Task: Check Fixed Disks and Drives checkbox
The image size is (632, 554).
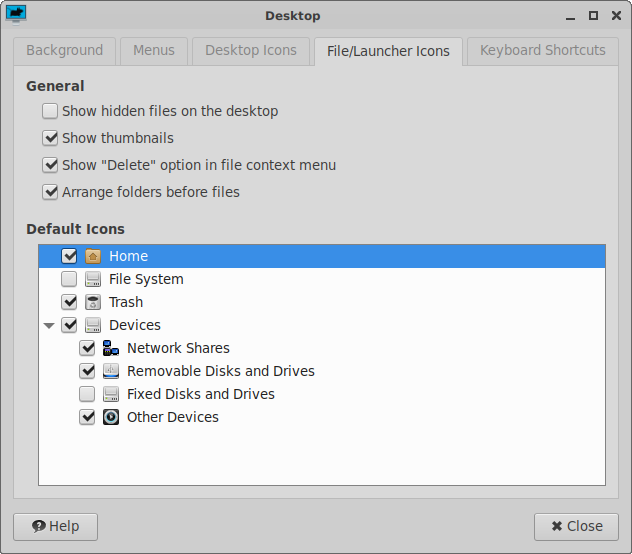Action: [87, 394]
